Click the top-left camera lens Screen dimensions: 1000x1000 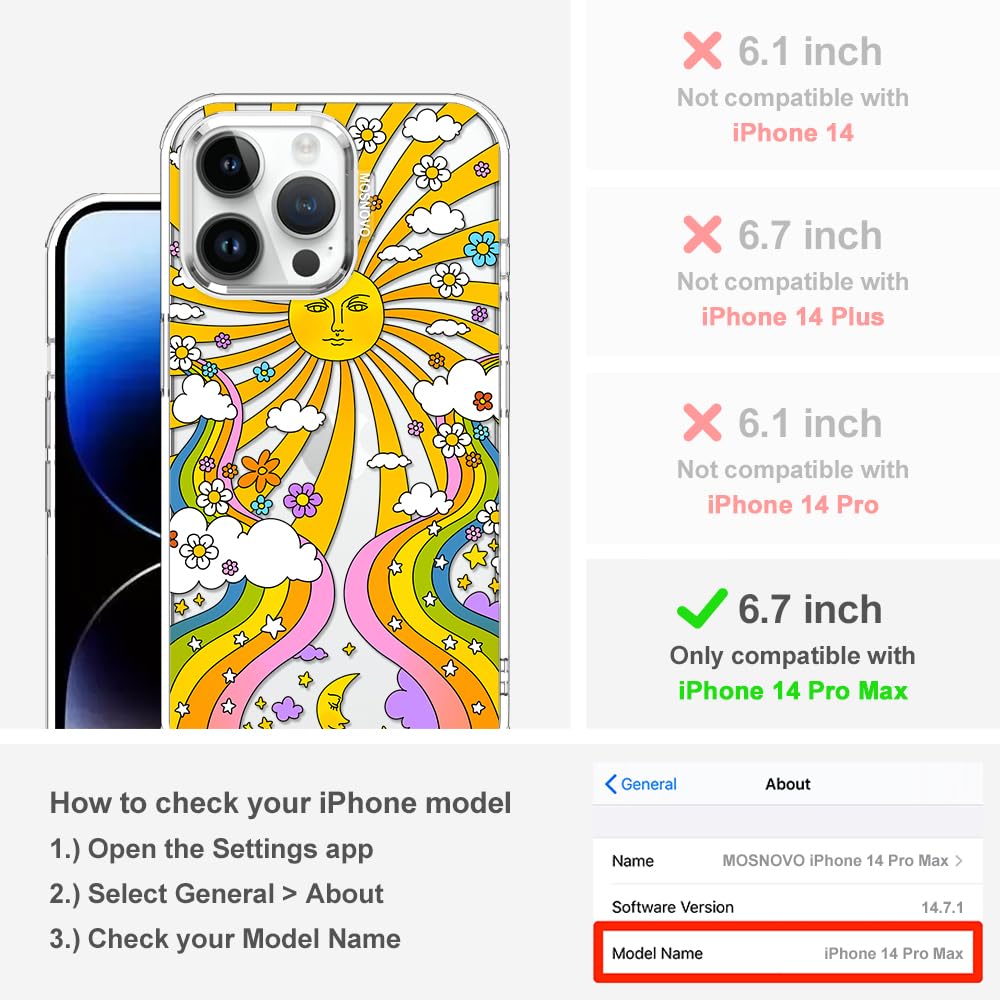230,165
